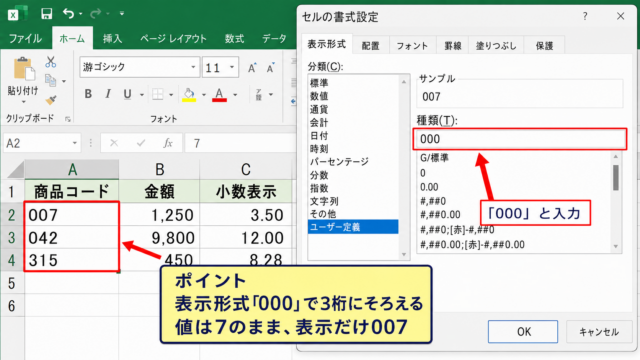Viewport: 640px width, 360px height.
Task: Click キャンセル in format cells dialog
Action: coord(599,331)
